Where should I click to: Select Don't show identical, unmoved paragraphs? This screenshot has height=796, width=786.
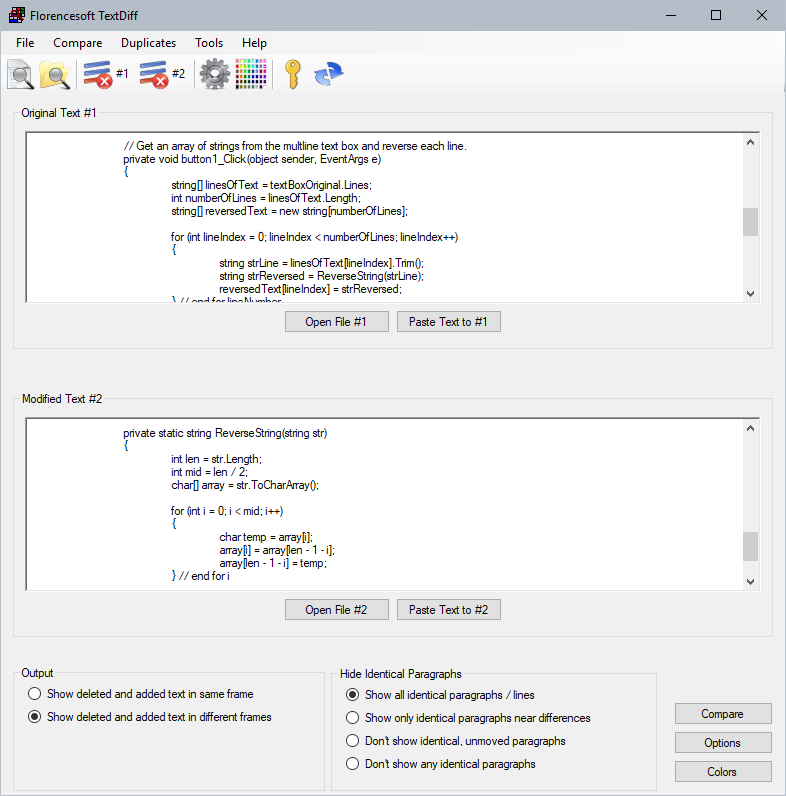455,741
